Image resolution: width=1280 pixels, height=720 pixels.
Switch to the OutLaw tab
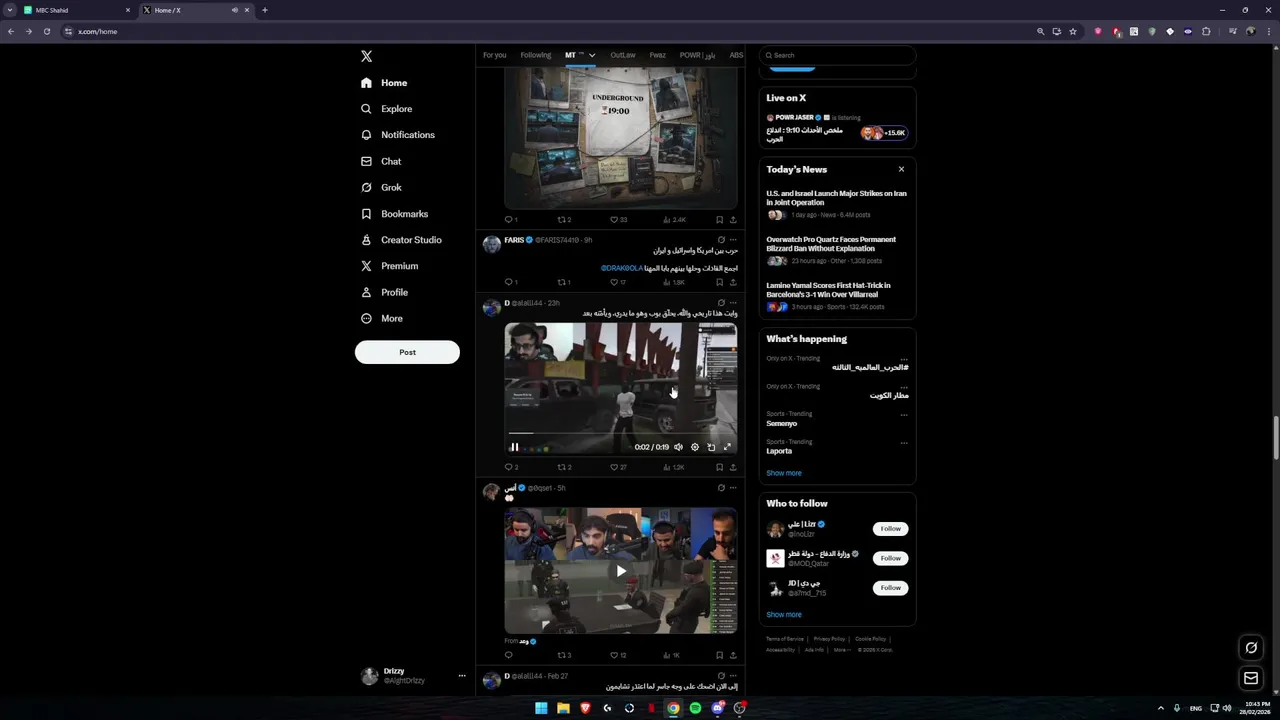623,55
